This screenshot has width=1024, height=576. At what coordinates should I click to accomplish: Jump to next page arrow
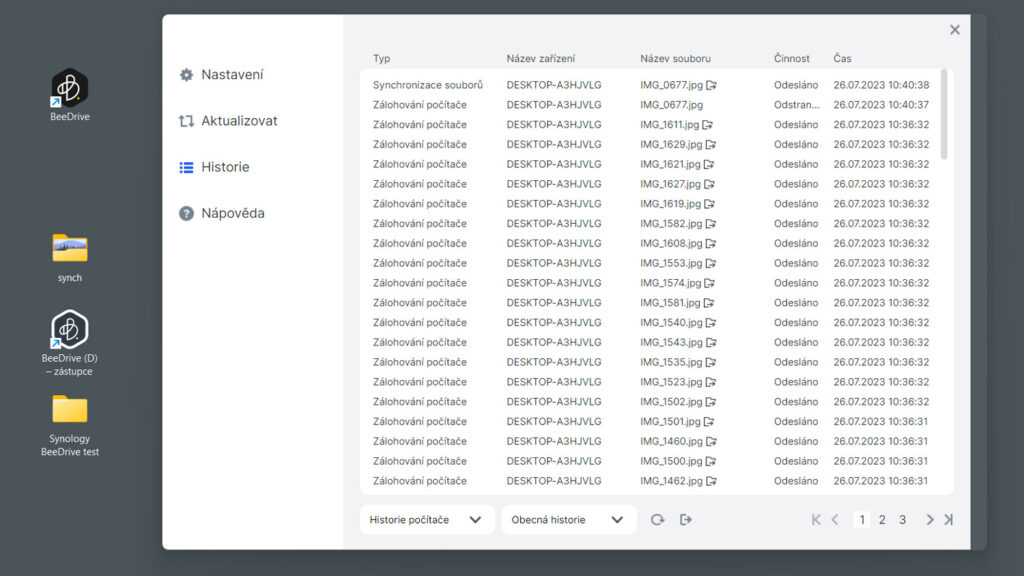click(x=930, y=520)
